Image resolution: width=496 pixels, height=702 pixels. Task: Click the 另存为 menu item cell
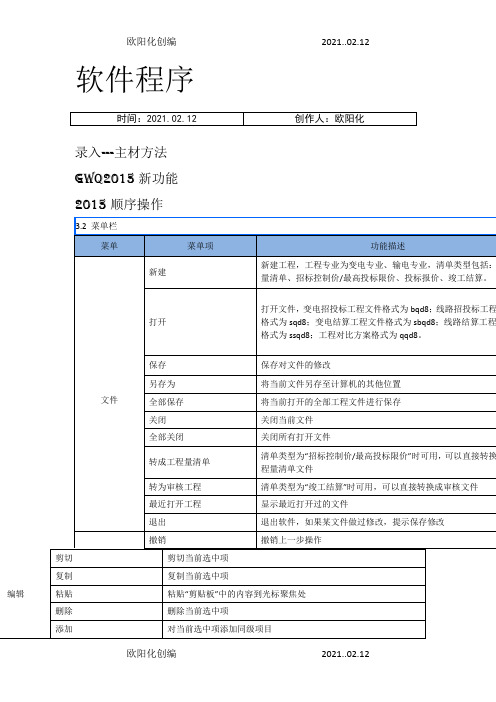point(200,384)
